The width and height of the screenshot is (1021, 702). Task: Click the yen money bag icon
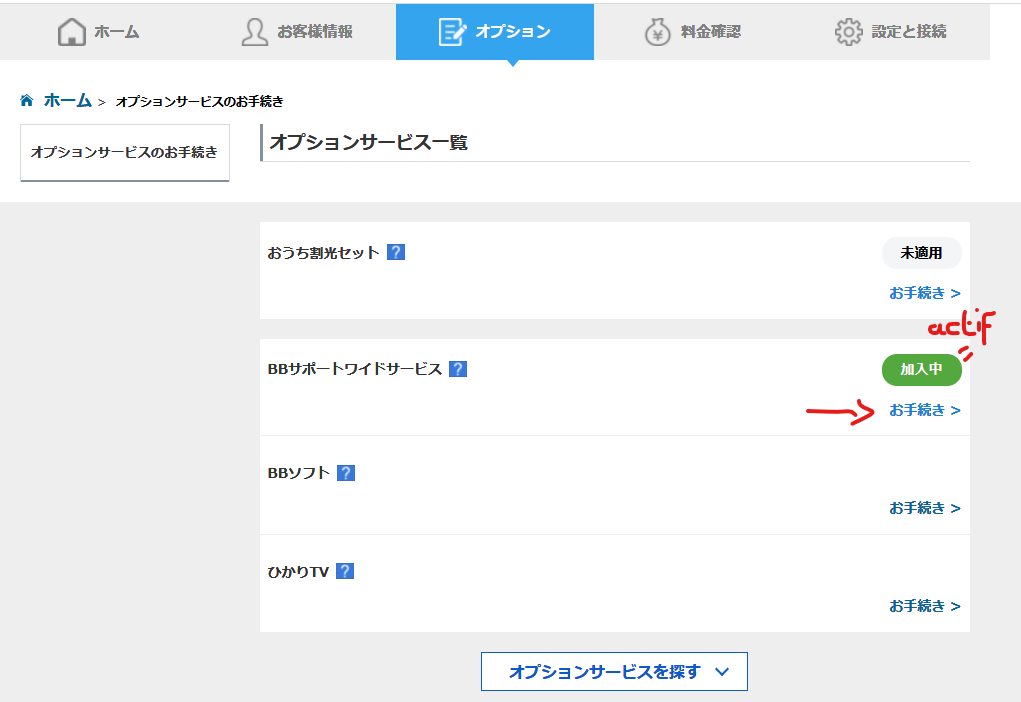click(x=657, y=32)
